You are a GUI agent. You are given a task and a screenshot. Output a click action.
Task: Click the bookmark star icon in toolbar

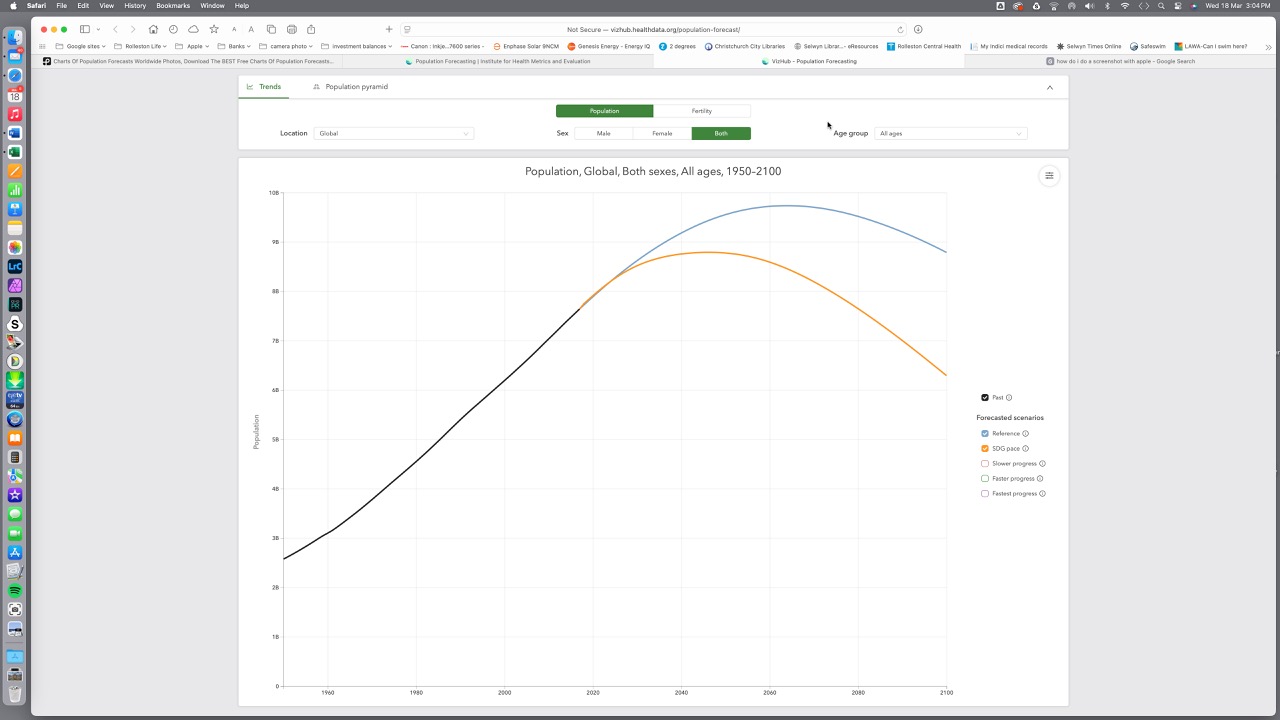tap(213, 29)
